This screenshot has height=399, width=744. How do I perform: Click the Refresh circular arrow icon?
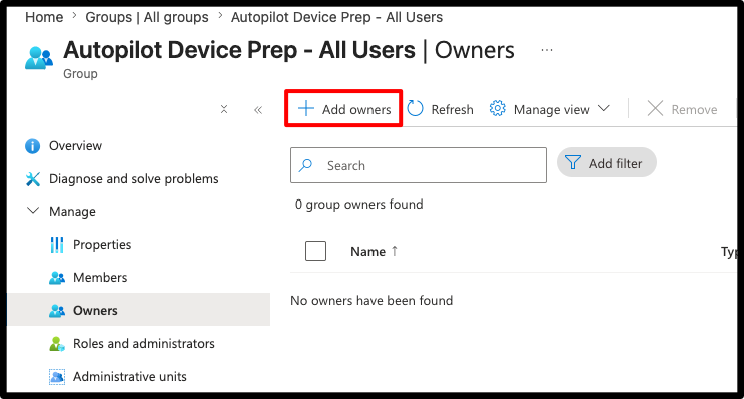(415, 109)
